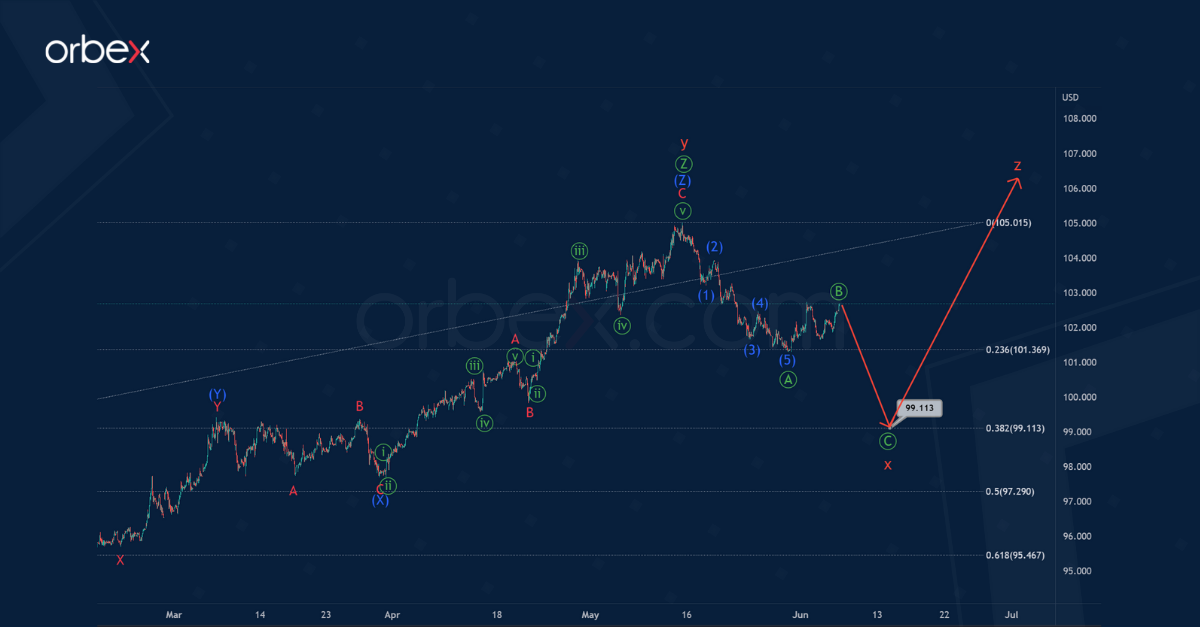
Task: Select the blue (Z) wave label
Action: click(682, 181)
